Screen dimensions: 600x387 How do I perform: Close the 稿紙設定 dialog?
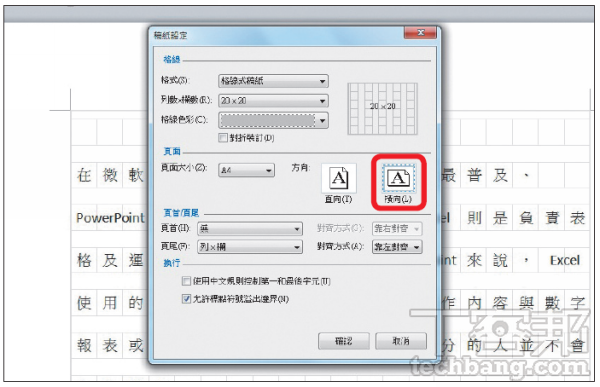420,33
